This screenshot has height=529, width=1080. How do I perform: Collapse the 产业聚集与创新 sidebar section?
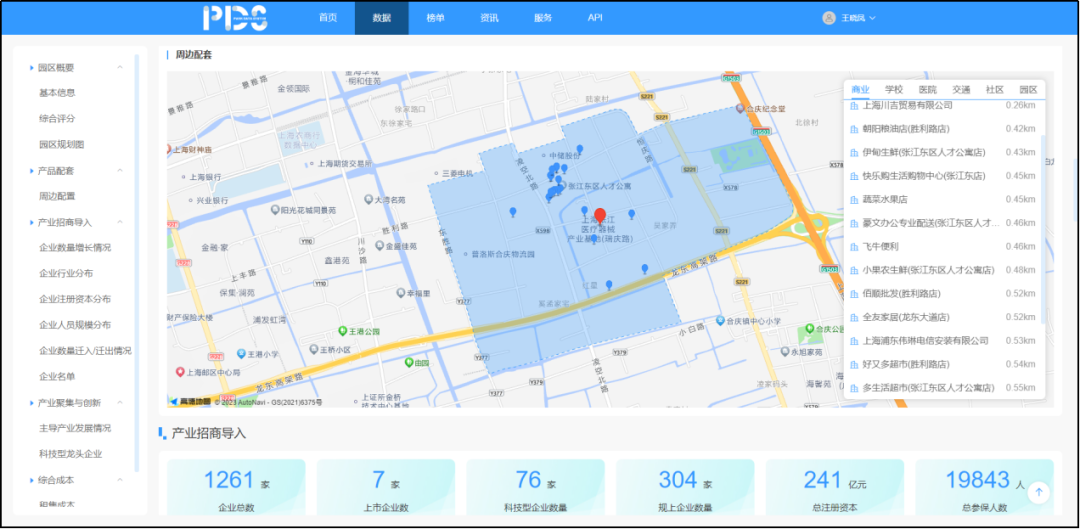120,403
